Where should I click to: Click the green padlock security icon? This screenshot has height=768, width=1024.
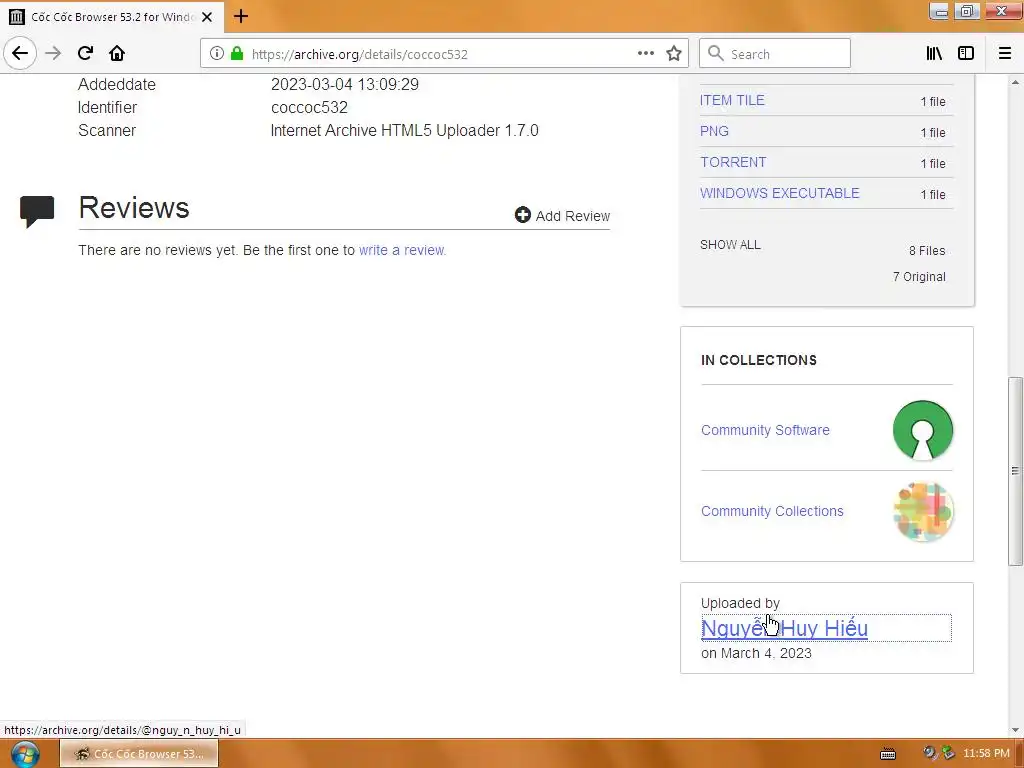pos(237,54)
